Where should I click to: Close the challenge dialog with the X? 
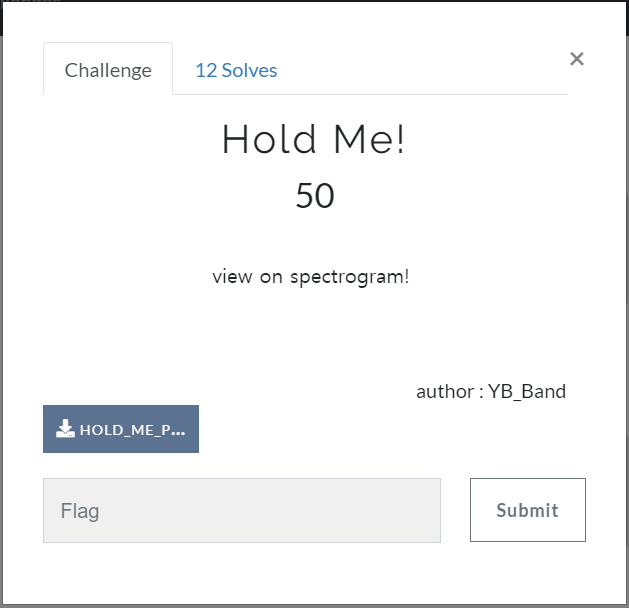[x=576, y=59]
